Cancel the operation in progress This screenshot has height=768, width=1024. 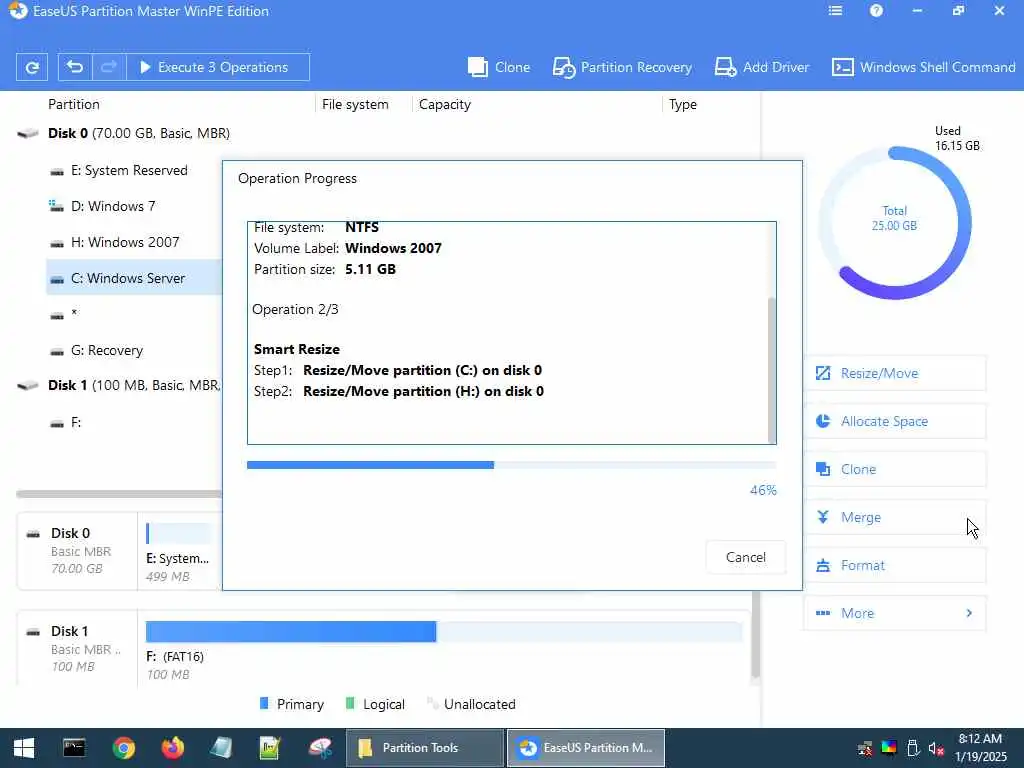[x=745, y=557]
